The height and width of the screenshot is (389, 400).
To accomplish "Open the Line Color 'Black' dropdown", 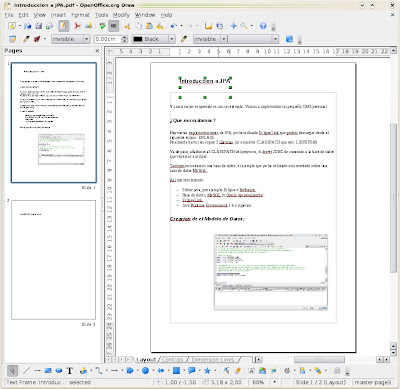I will coord(153,39).
